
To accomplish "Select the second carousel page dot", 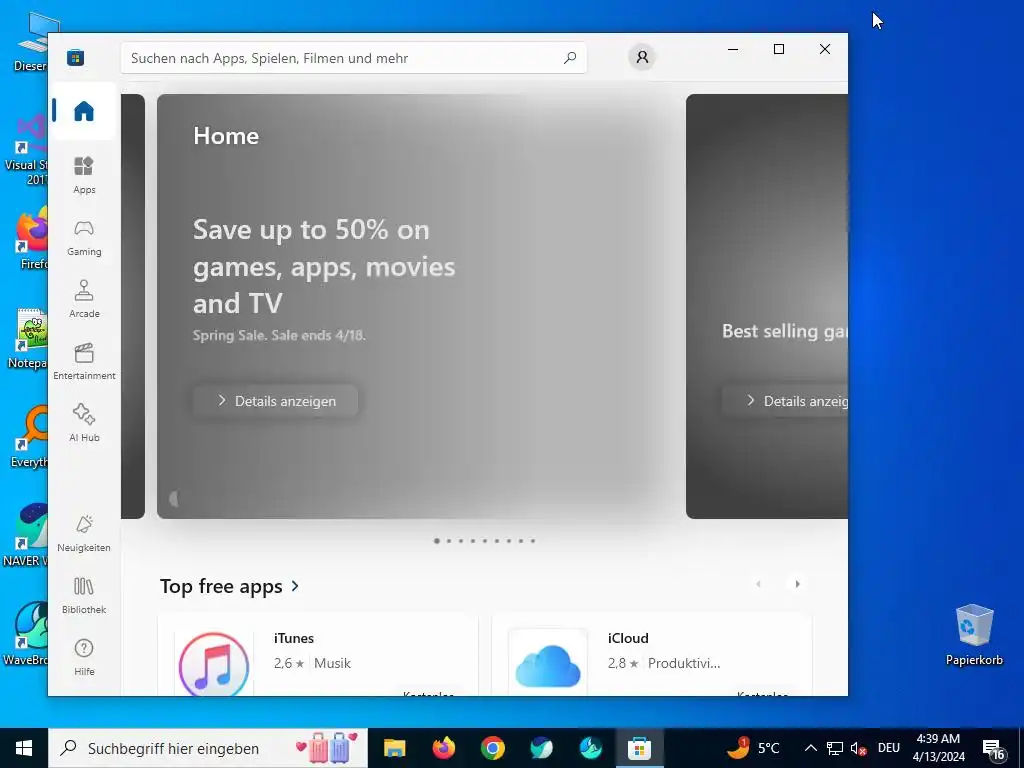I will 449,541.
